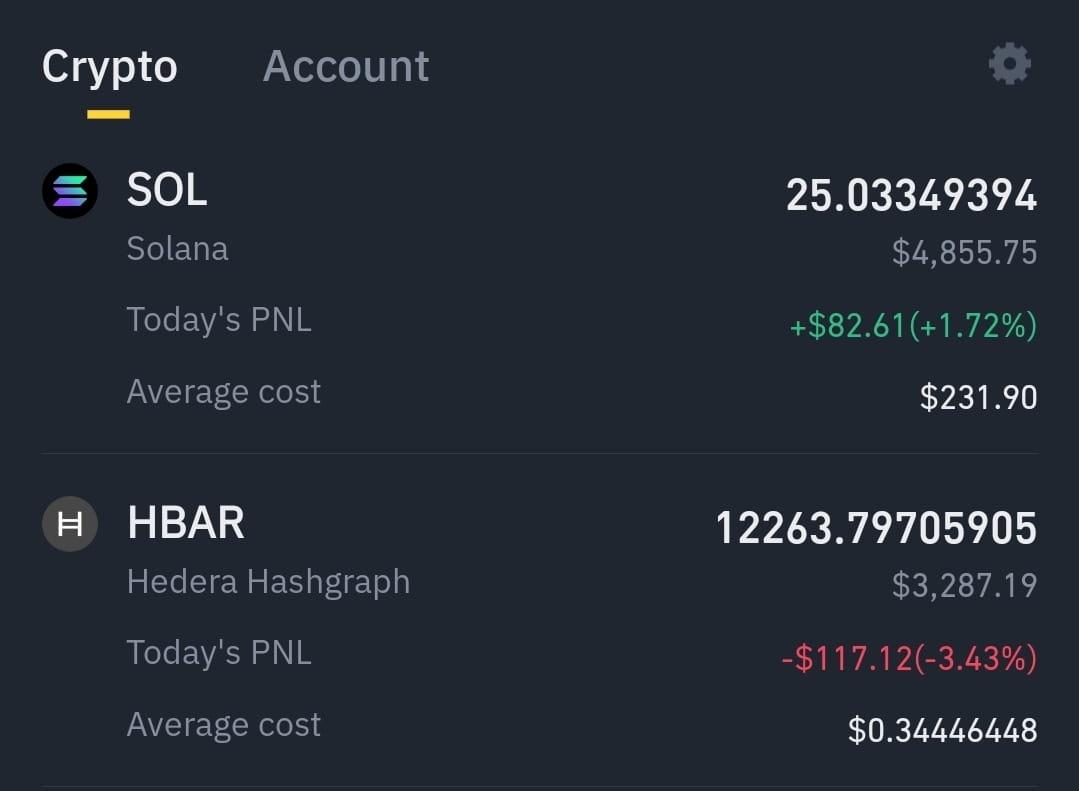Switch to the Account tab
Image resolution: width=1079 pixels, height=791 pixels.
click(x=346, y=66)
